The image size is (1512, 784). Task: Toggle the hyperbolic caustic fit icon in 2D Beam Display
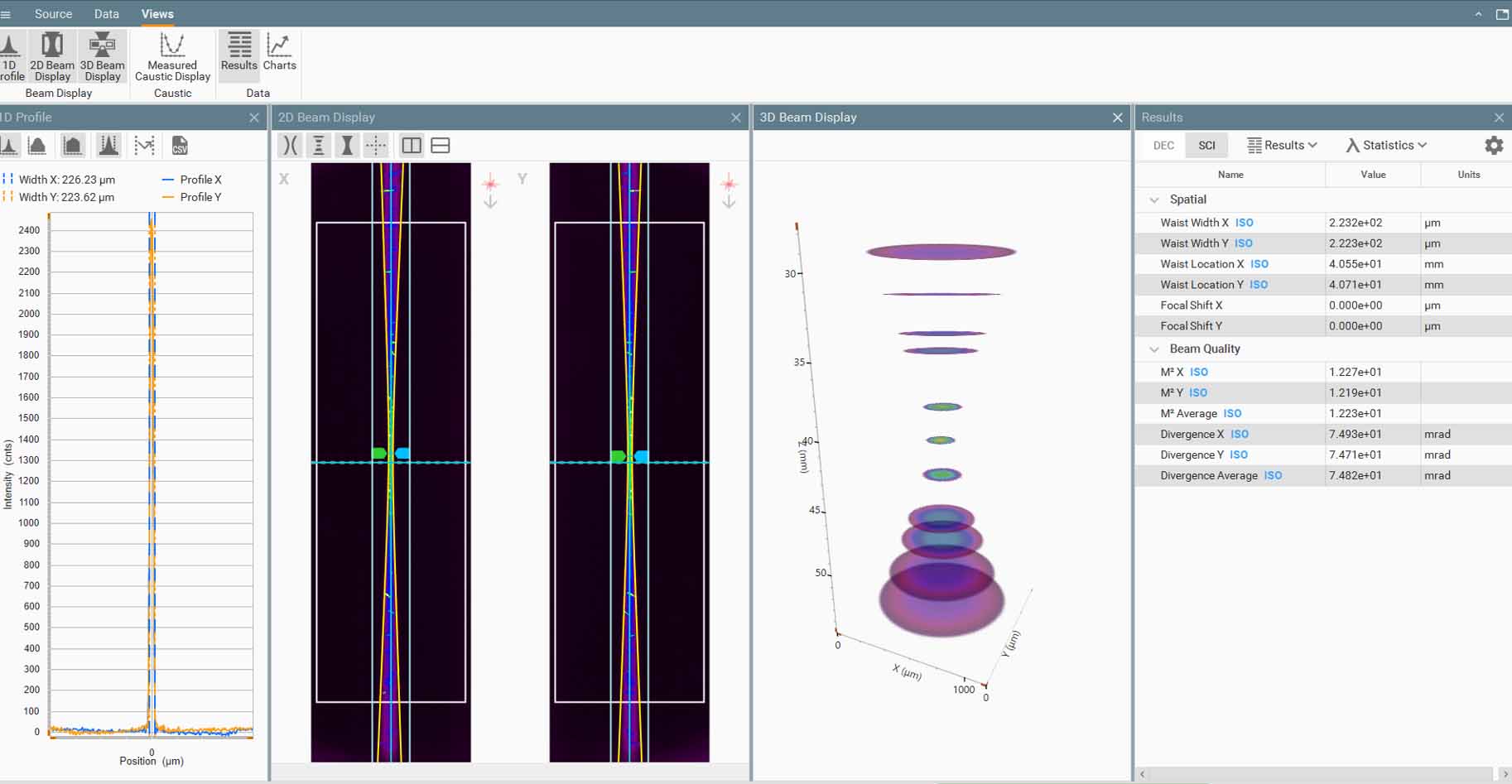[x=290, y=146]
